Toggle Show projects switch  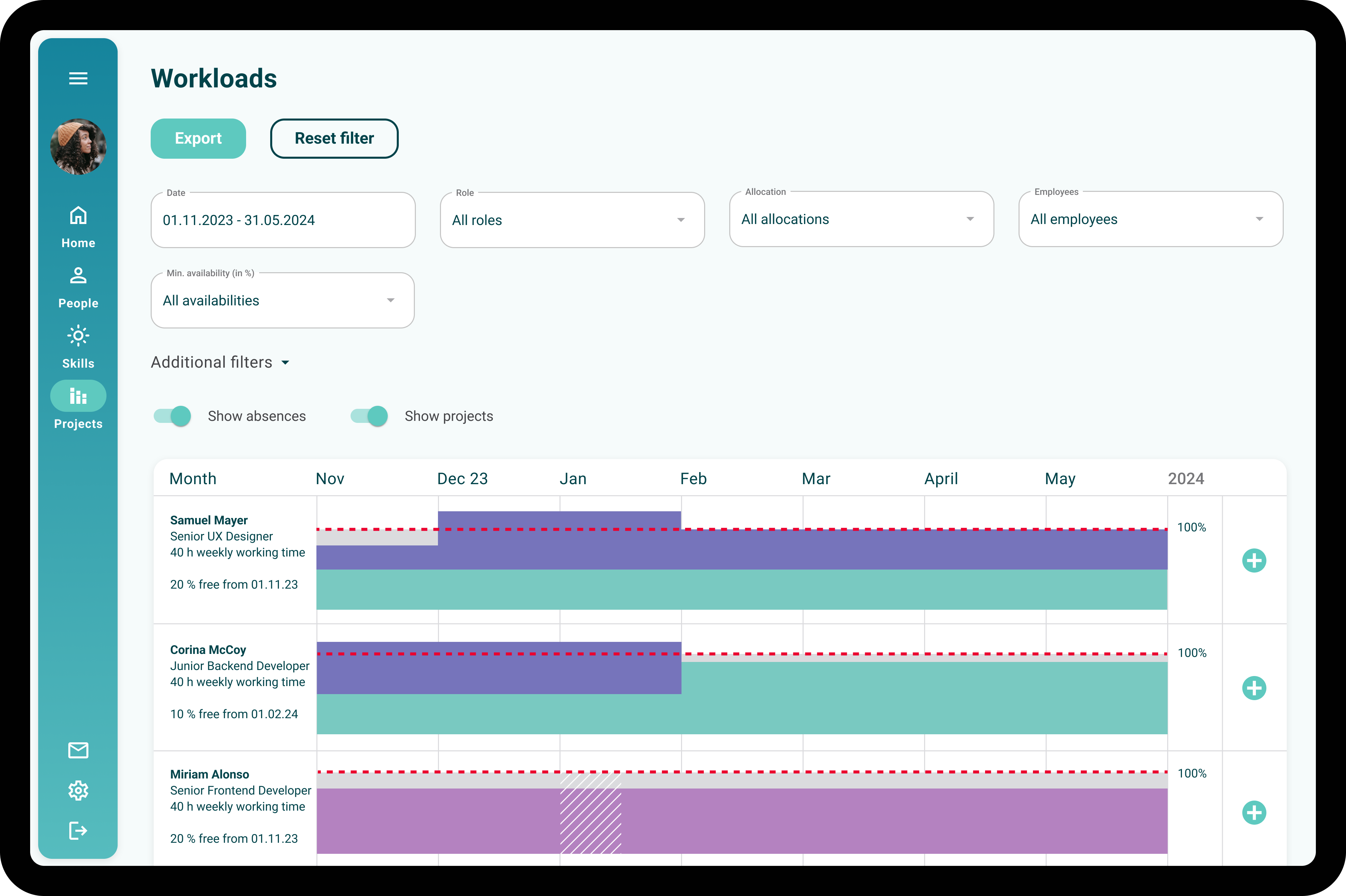click(x=370, y=416)
